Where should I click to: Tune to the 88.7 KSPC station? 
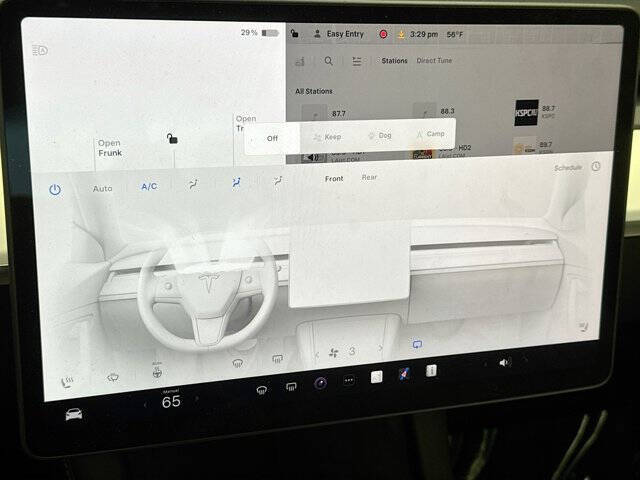click(536, 112)
